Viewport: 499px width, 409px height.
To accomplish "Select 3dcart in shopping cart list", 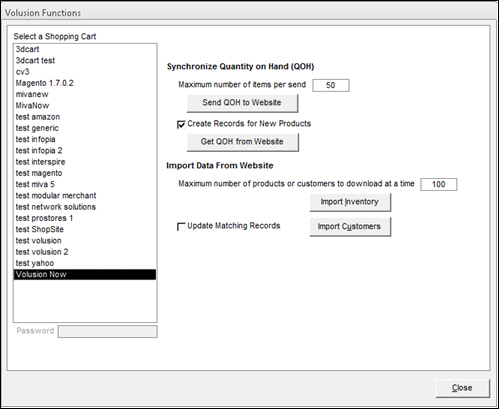I will click(x=85, y=49).
